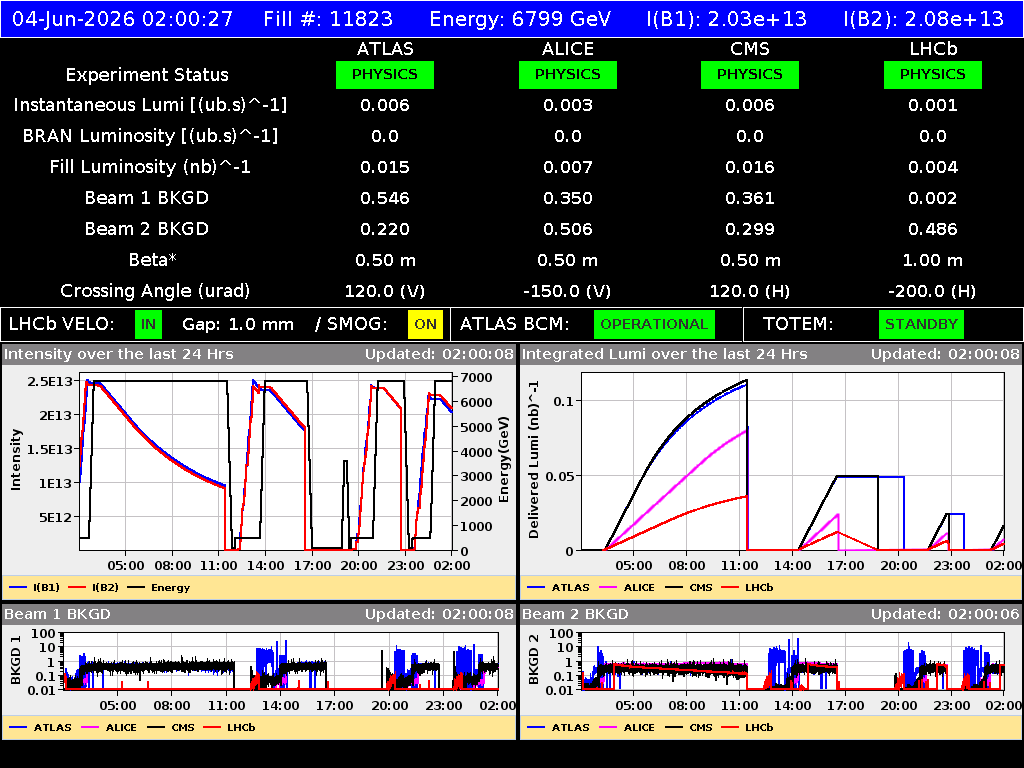Click the yellow SMOG ON indicator
Viewport: 1024px width, 768px height.
point(425,325)
